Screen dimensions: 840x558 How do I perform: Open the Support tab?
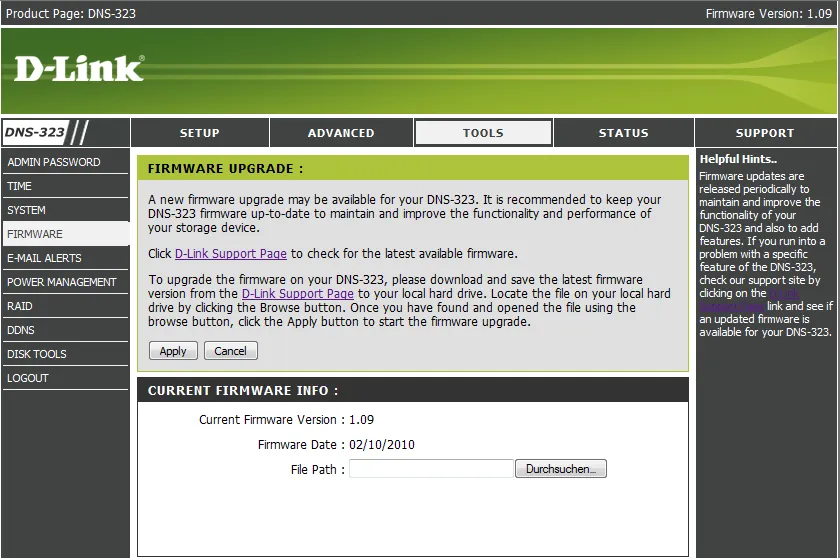coord(765,133)
